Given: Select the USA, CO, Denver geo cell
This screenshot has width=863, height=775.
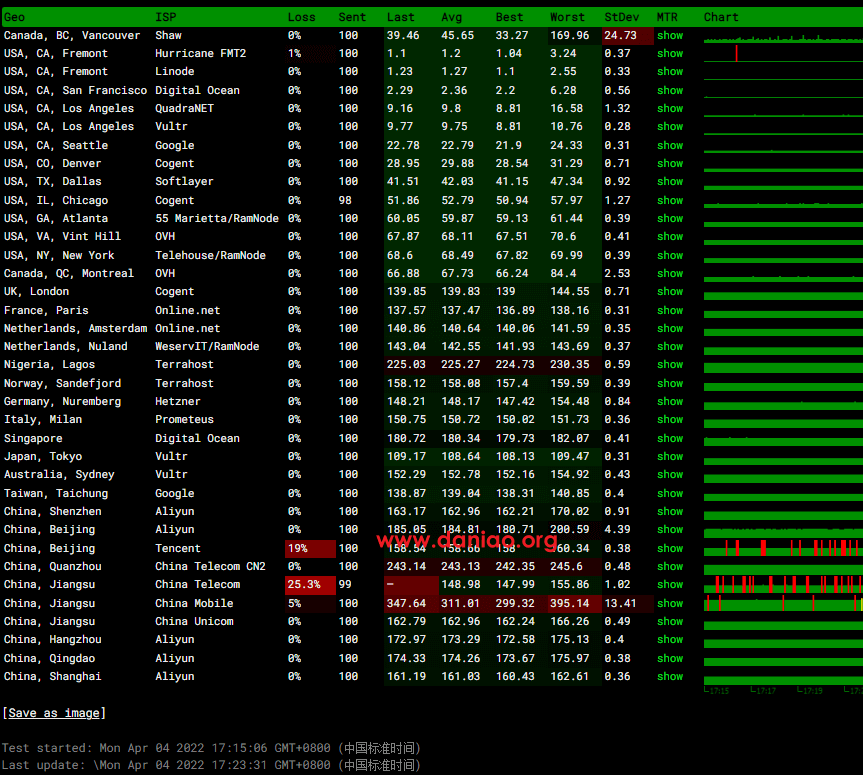Looking at the screenshot, I should pyautogui.click(x=53, y=163).
